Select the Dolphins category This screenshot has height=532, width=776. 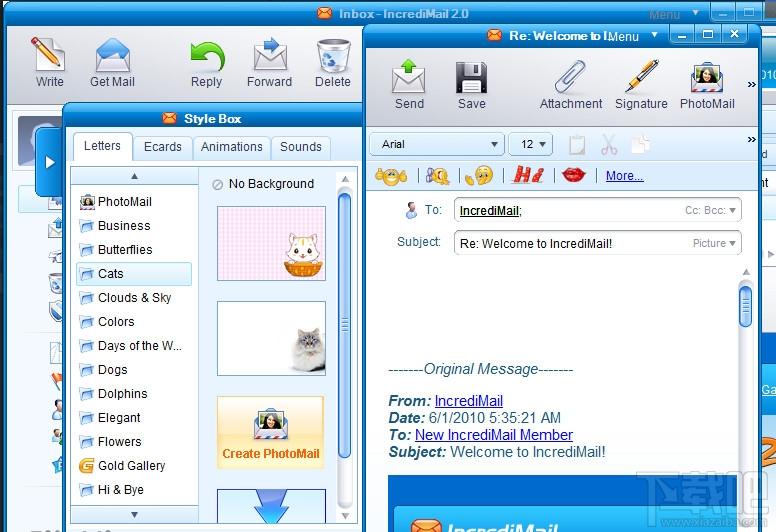tap(134, 394)
